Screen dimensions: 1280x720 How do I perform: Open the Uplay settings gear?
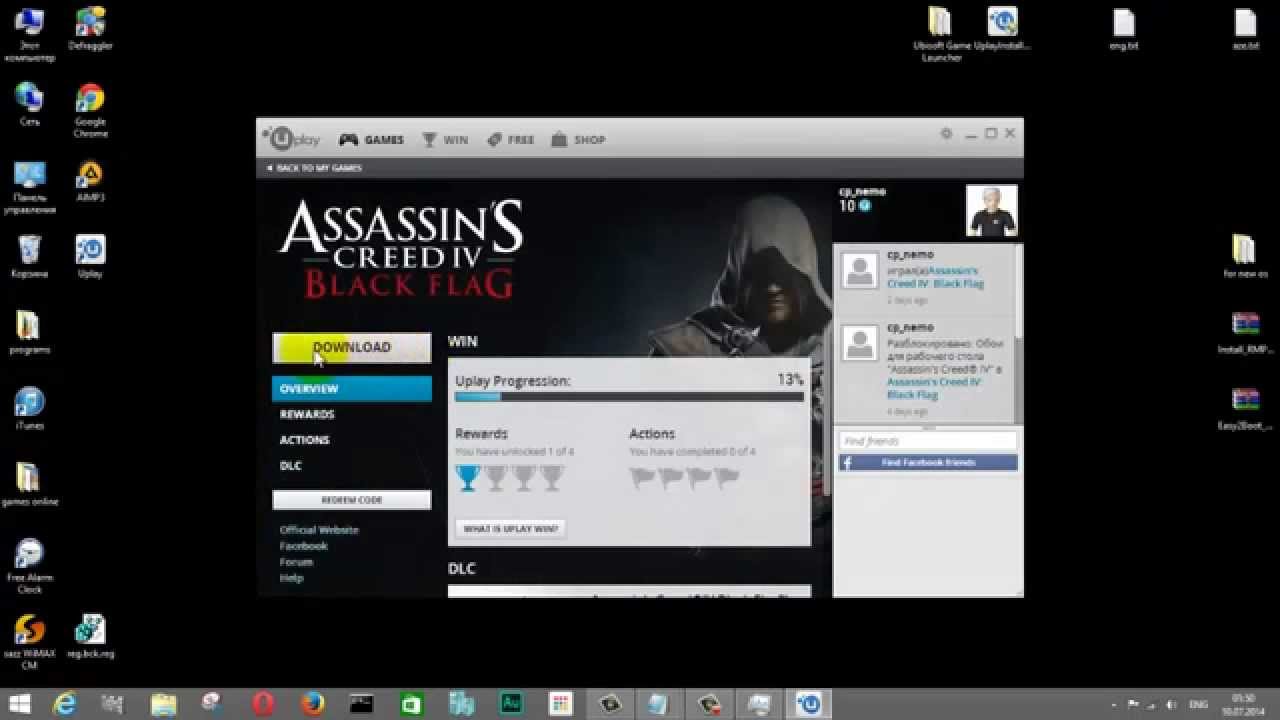click(946, 134)
